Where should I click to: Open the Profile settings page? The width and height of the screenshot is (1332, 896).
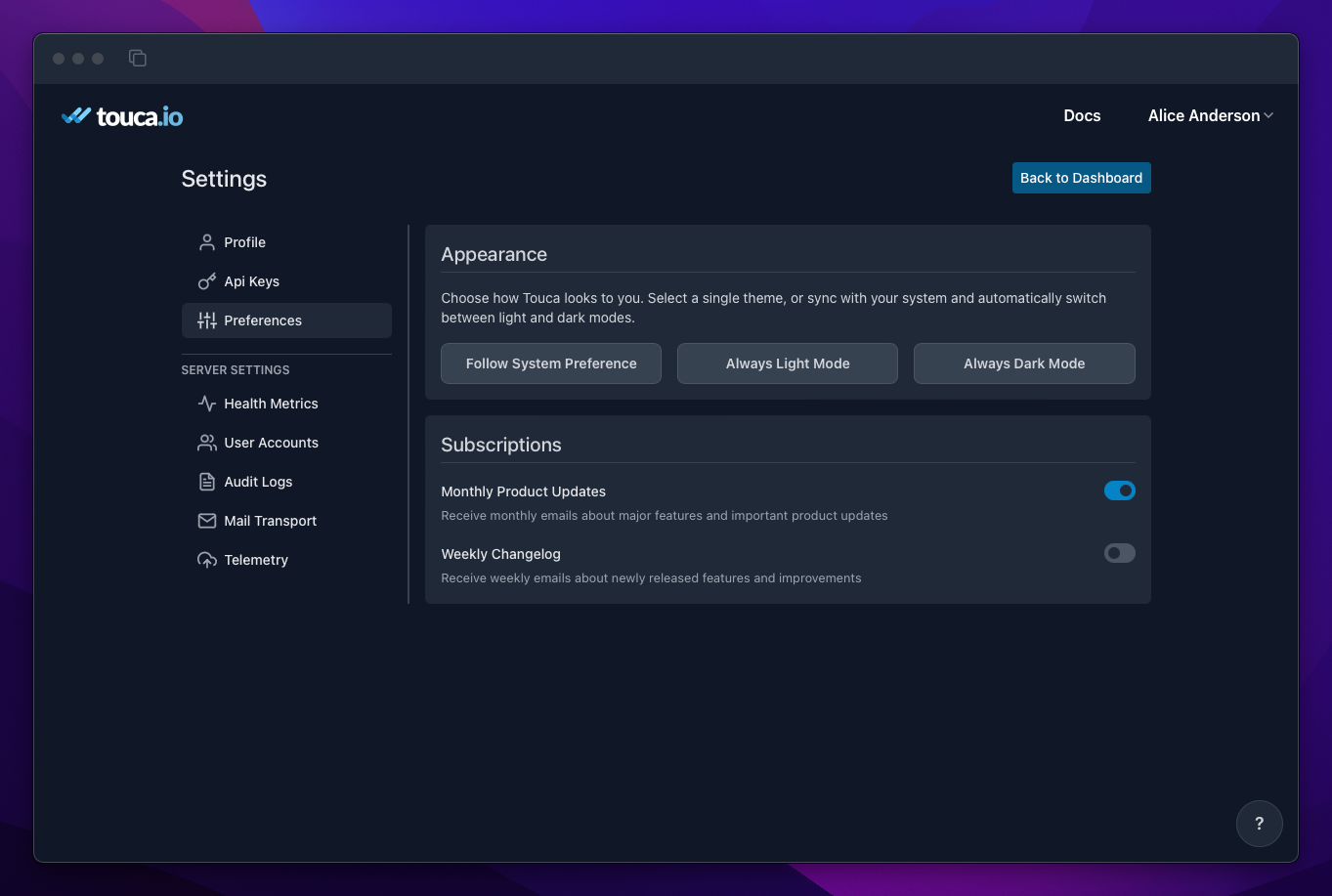pyautogui.click(x=286, y=242)
